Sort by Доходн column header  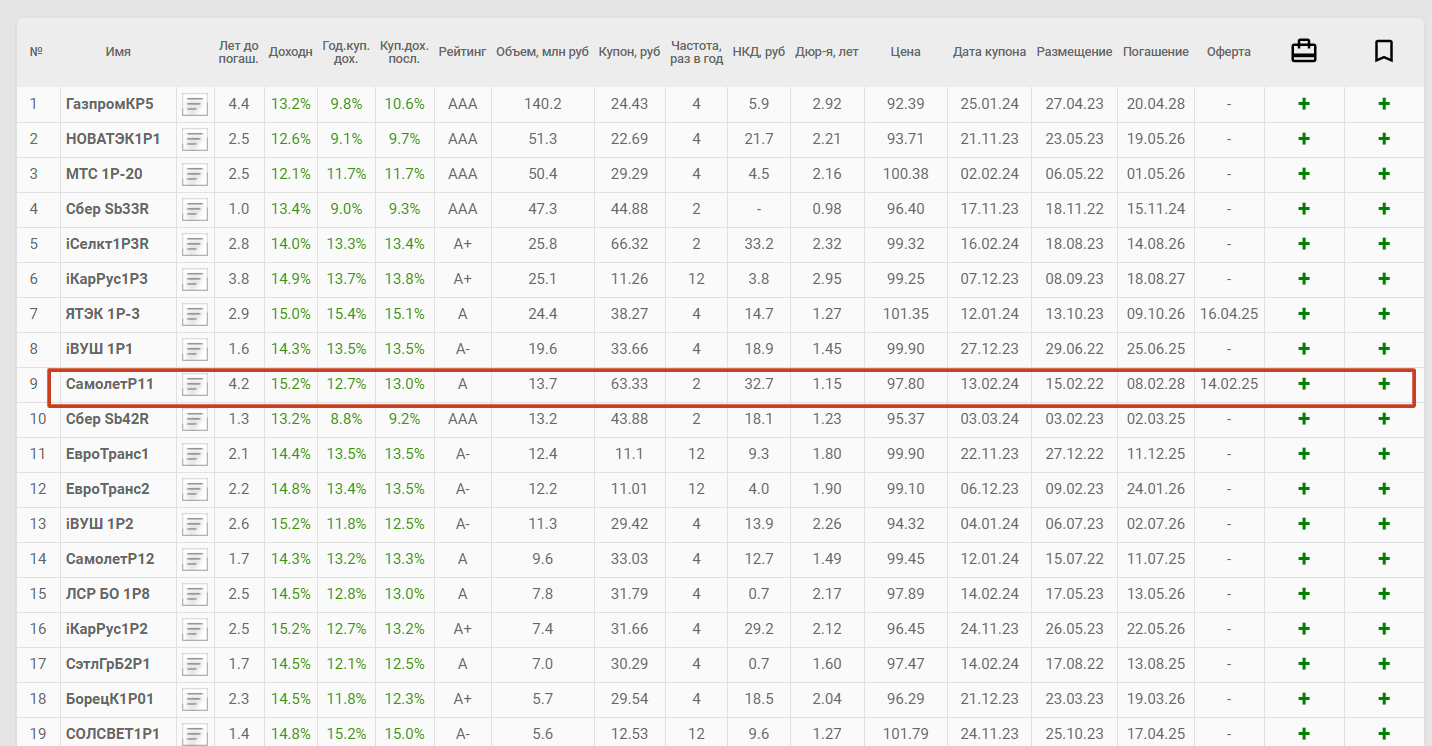pos(291,52)
